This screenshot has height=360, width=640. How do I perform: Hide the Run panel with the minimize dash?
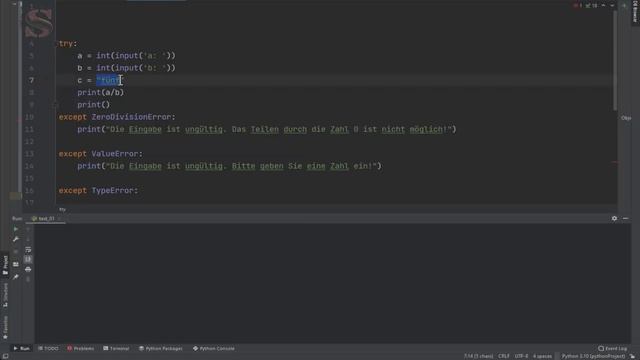coord(625,219)
